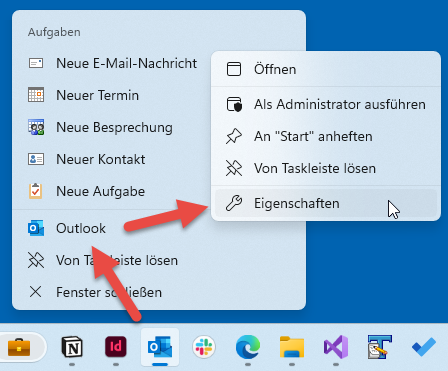448x371 pixels.
Task: Open Microsoft Edge from the taskbar
Action: tap(248, 347)
